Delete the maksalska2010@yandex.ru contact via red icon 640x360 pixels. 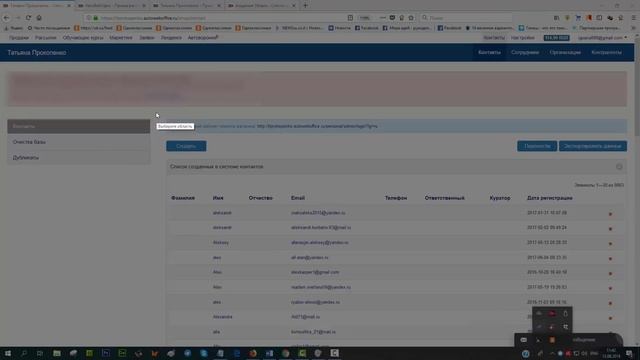(x=610, y=213)
